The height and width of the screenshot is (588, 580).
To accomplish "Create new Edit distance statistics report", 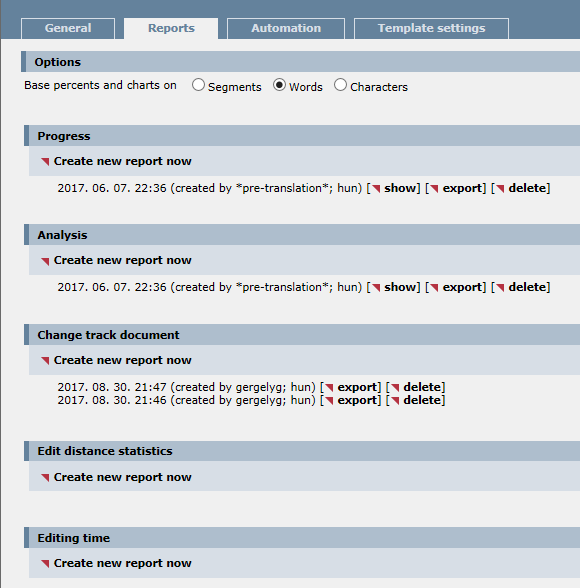I will tap(122, 477).
